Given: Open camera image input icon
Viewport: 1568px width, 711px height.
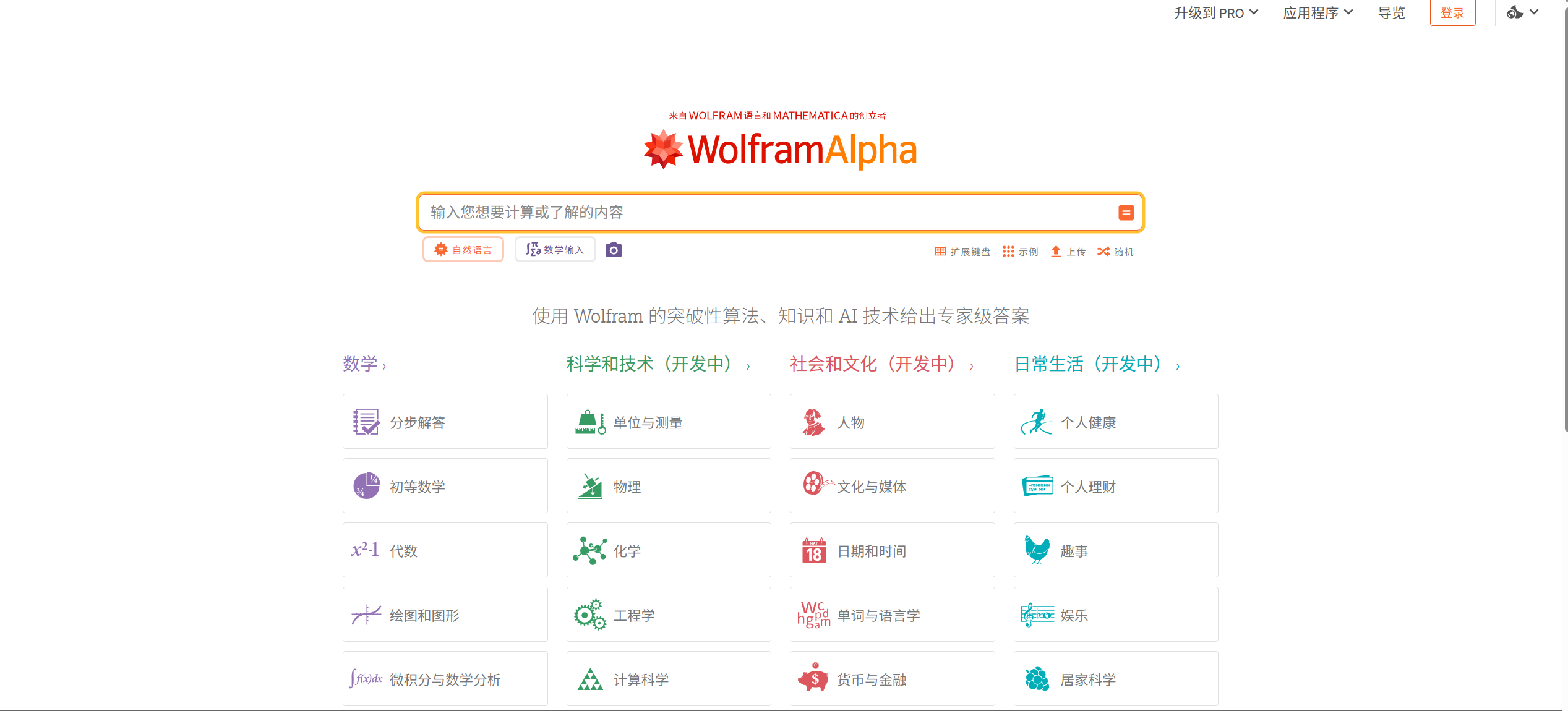Looking at the screenshot, I should click(614, 250).
